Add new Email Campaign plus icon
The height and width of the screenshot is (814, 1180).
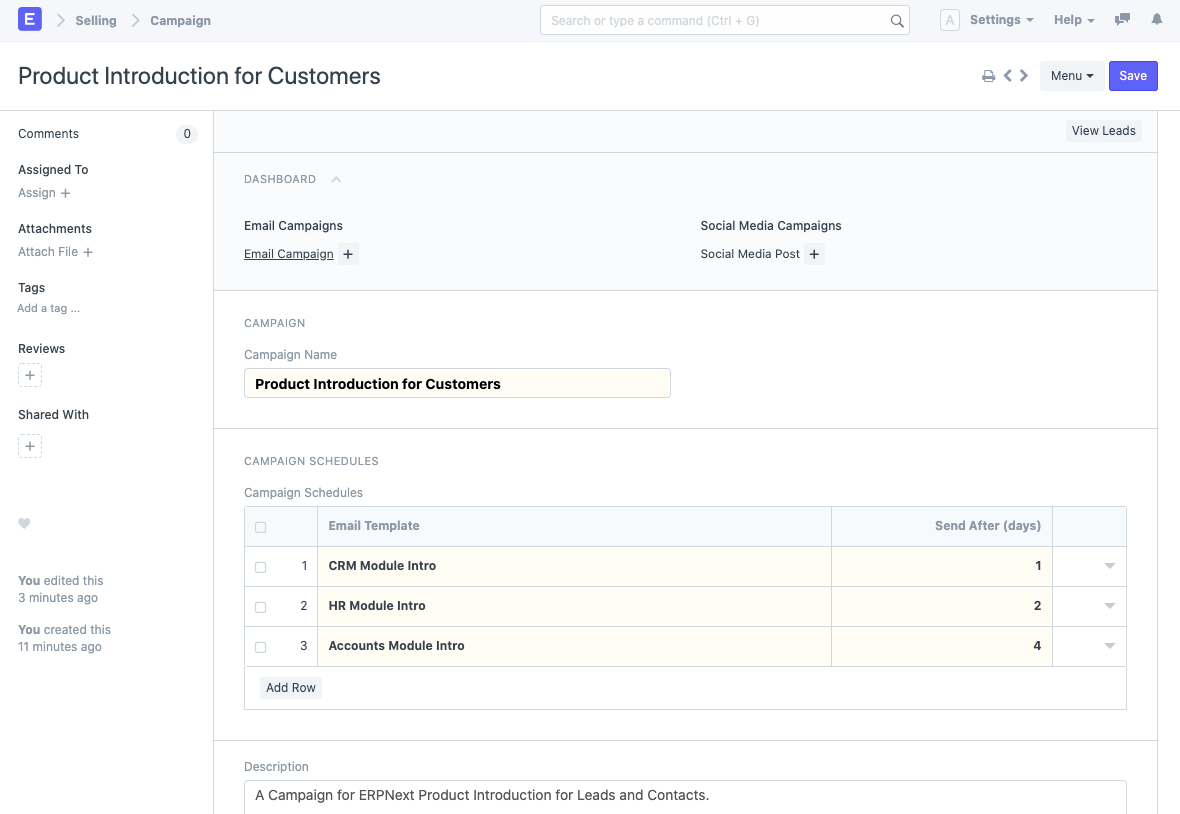348,255
